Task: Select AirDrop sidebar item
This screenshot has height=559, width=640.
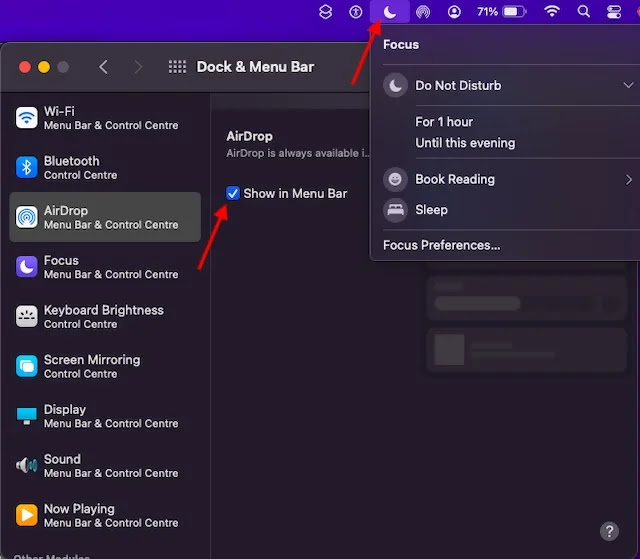Action: point(105,217)
